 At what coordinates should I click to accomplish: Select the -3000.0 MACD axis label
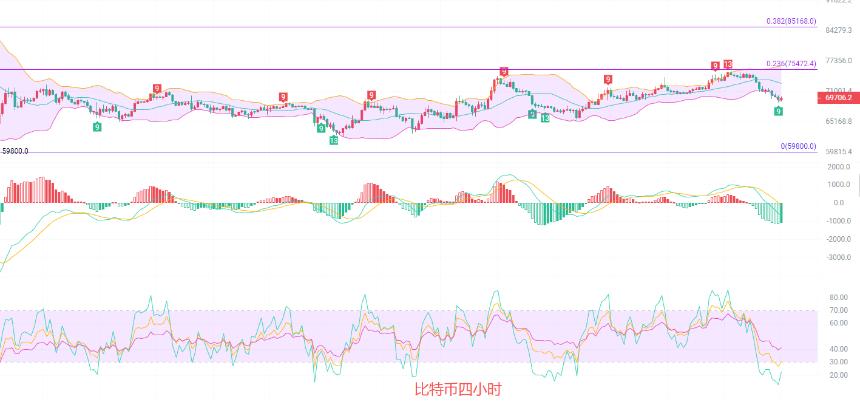point(839,257)
